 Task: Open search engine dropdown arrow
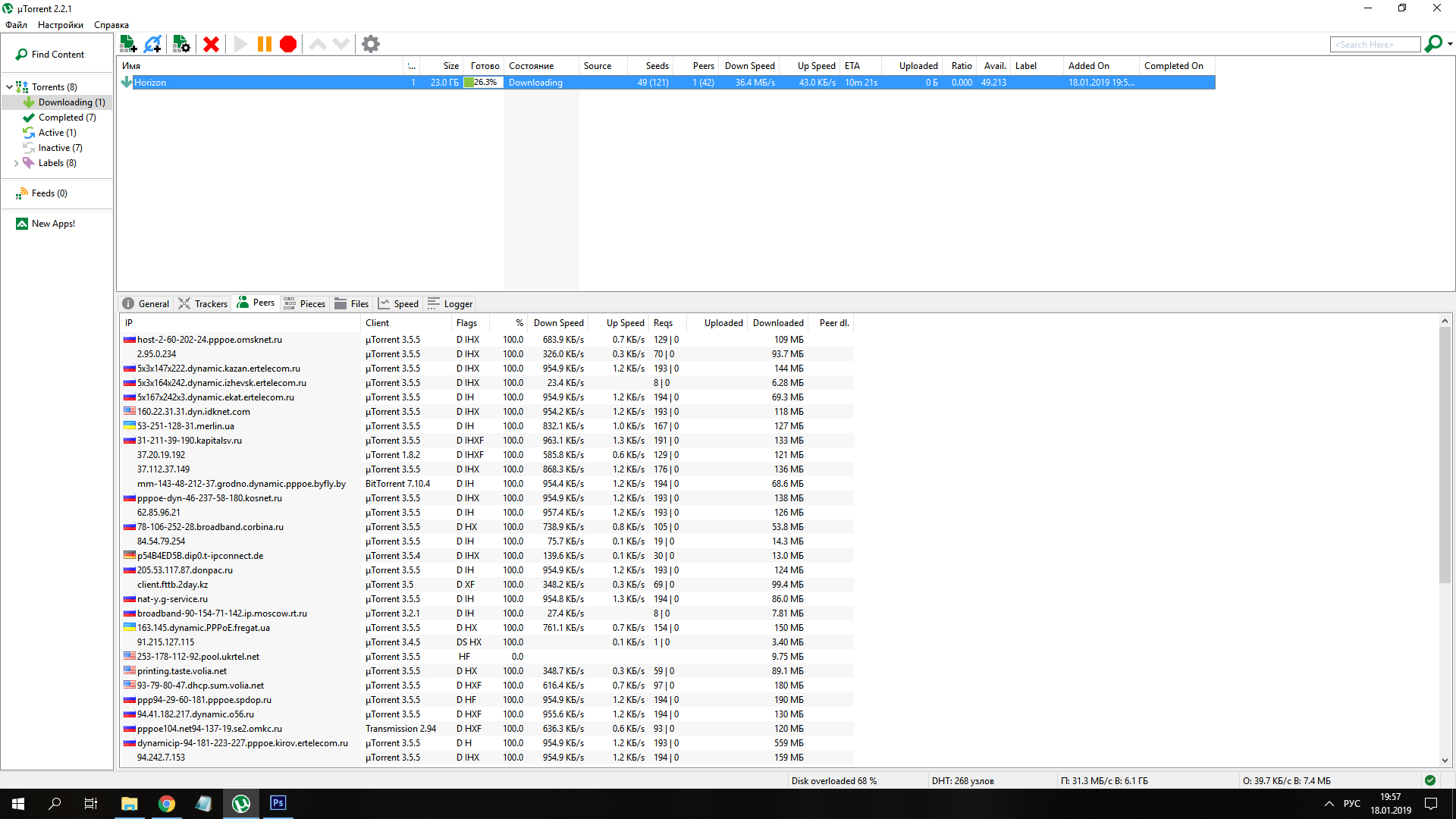pyautogui.click(x=1450, y=44)
